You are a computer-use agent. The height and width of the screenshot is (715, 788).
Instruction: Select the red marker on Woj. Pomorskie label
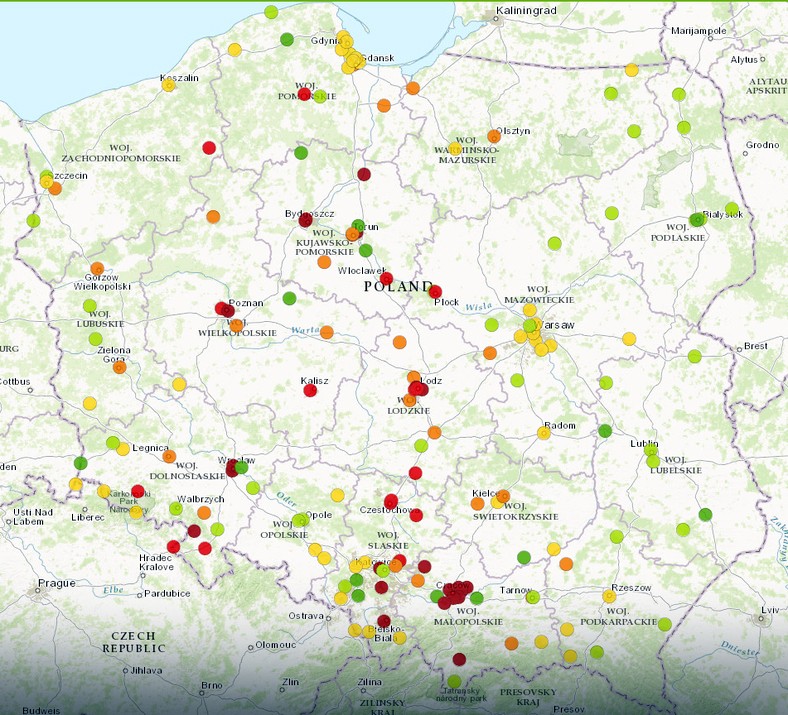(304, 94)
